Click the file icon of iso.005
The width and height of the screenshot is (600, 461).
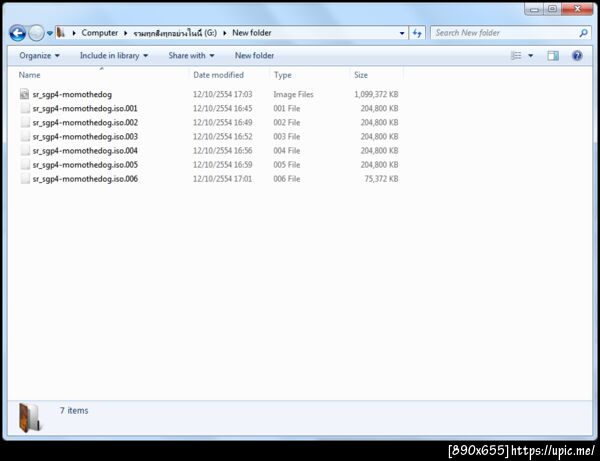25,165
